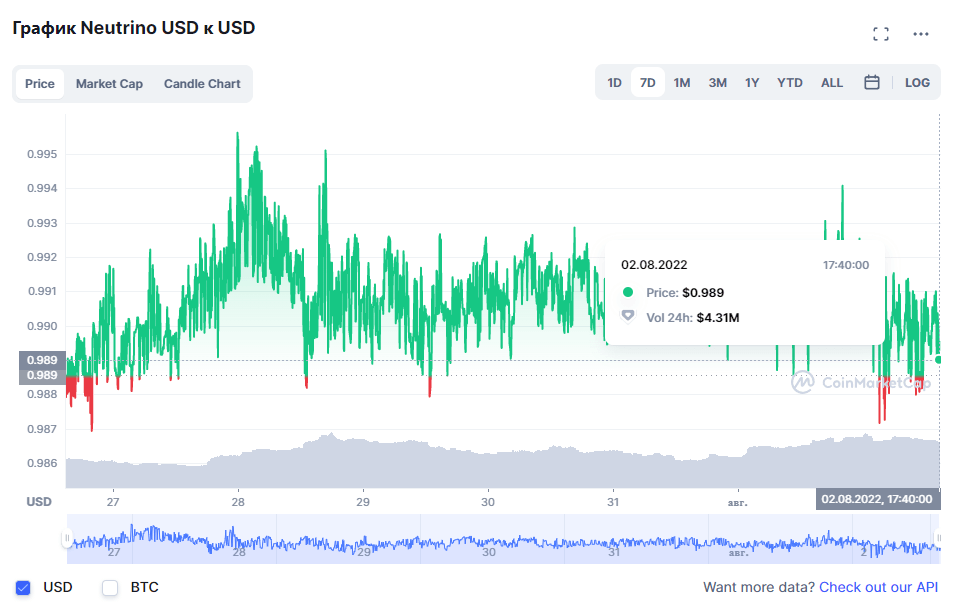Viewport: 959px width, 603px height.
Task: Enable the BTC currency checkbox
Action: (x=110, y=588)
